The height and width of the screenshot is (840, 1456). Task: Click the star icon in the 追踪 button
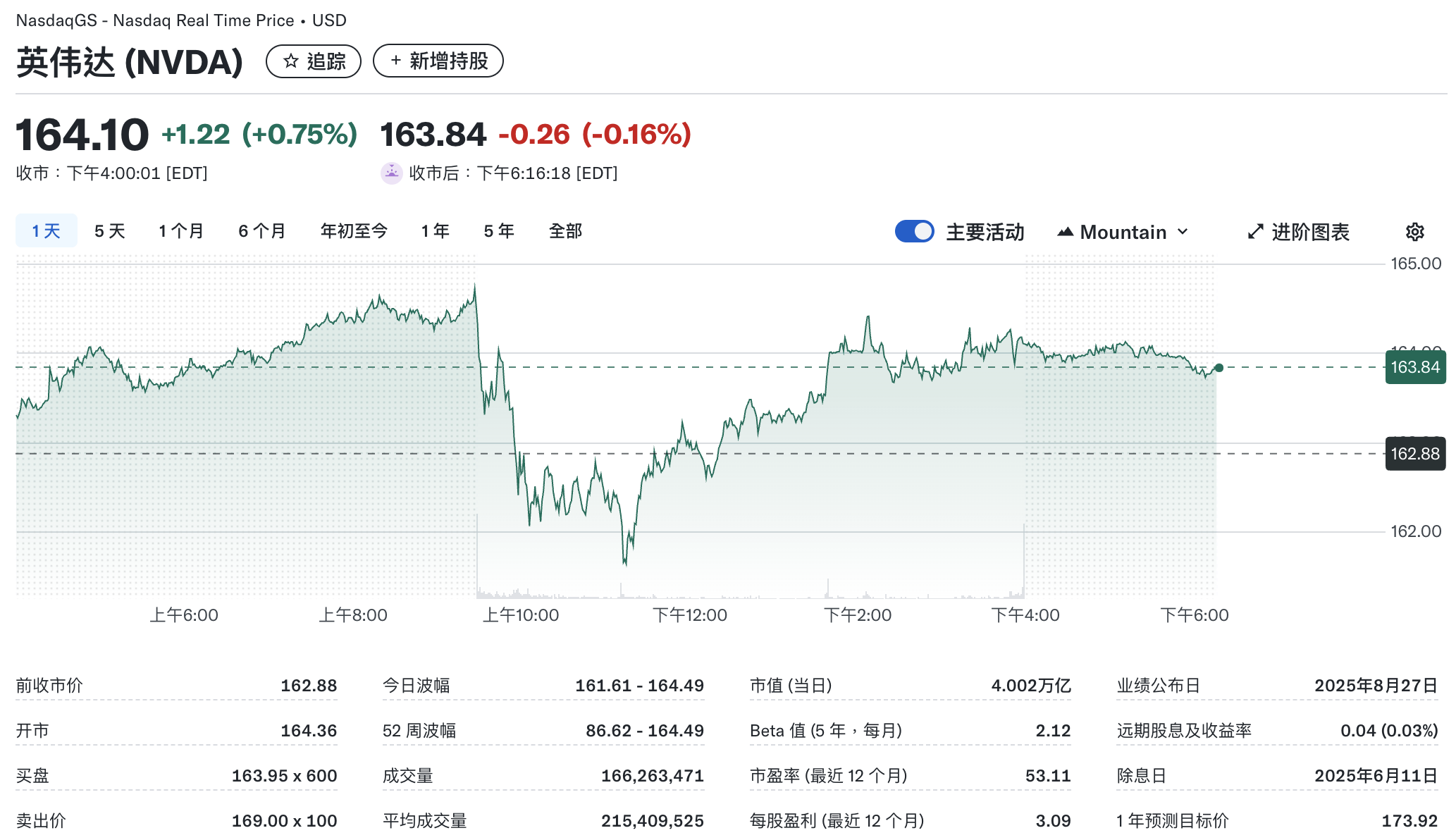tap(291, 61)
